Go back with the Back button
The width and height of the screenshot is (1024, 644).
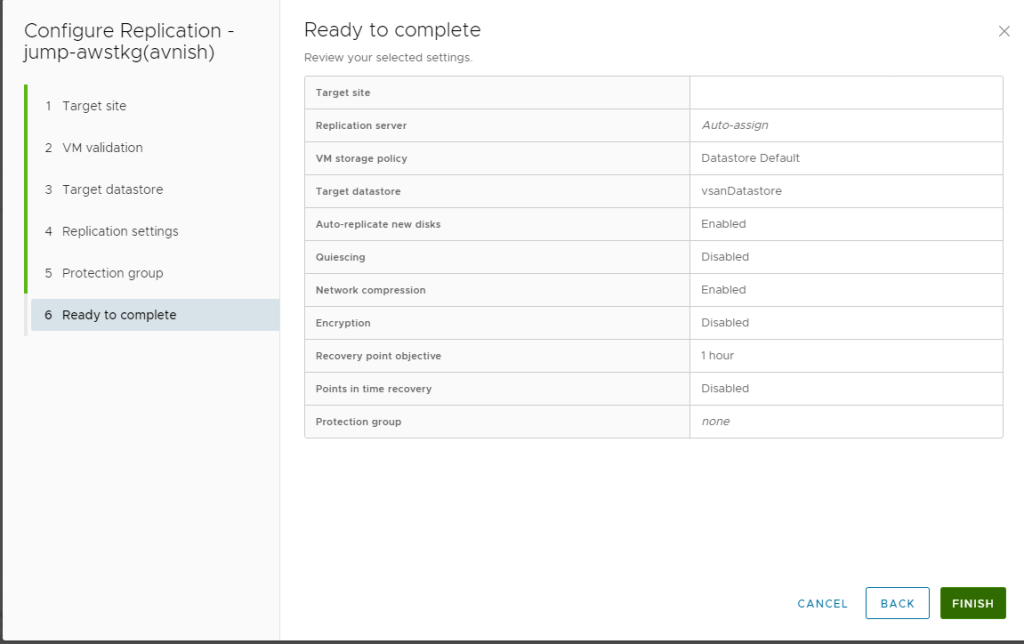(x=897, y=603)
